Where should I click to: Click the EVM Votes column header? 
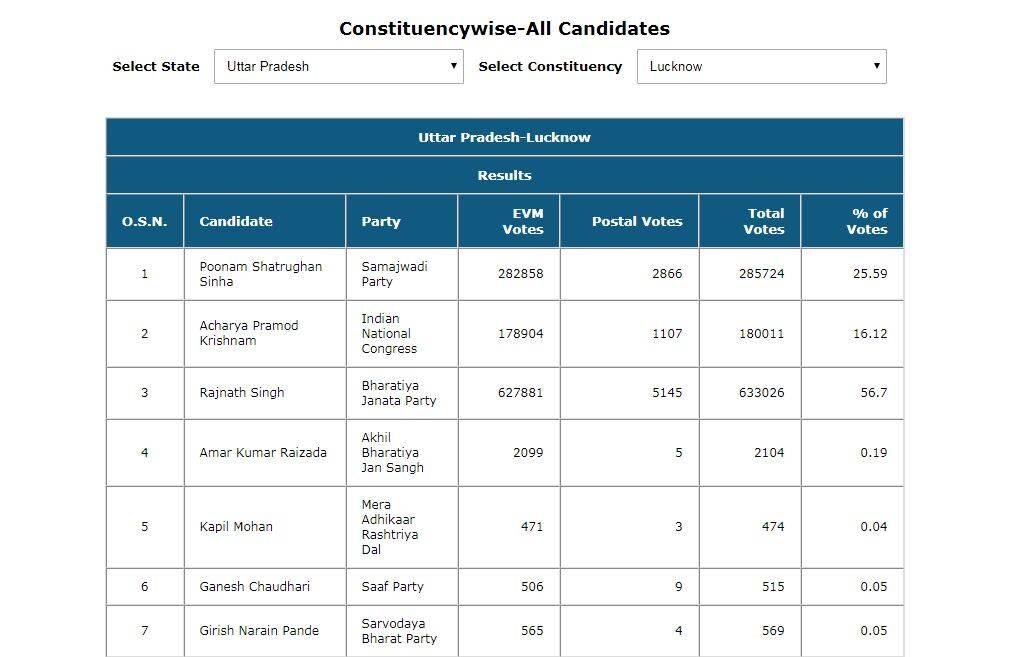pyautogui.click(x=522, y=221)
